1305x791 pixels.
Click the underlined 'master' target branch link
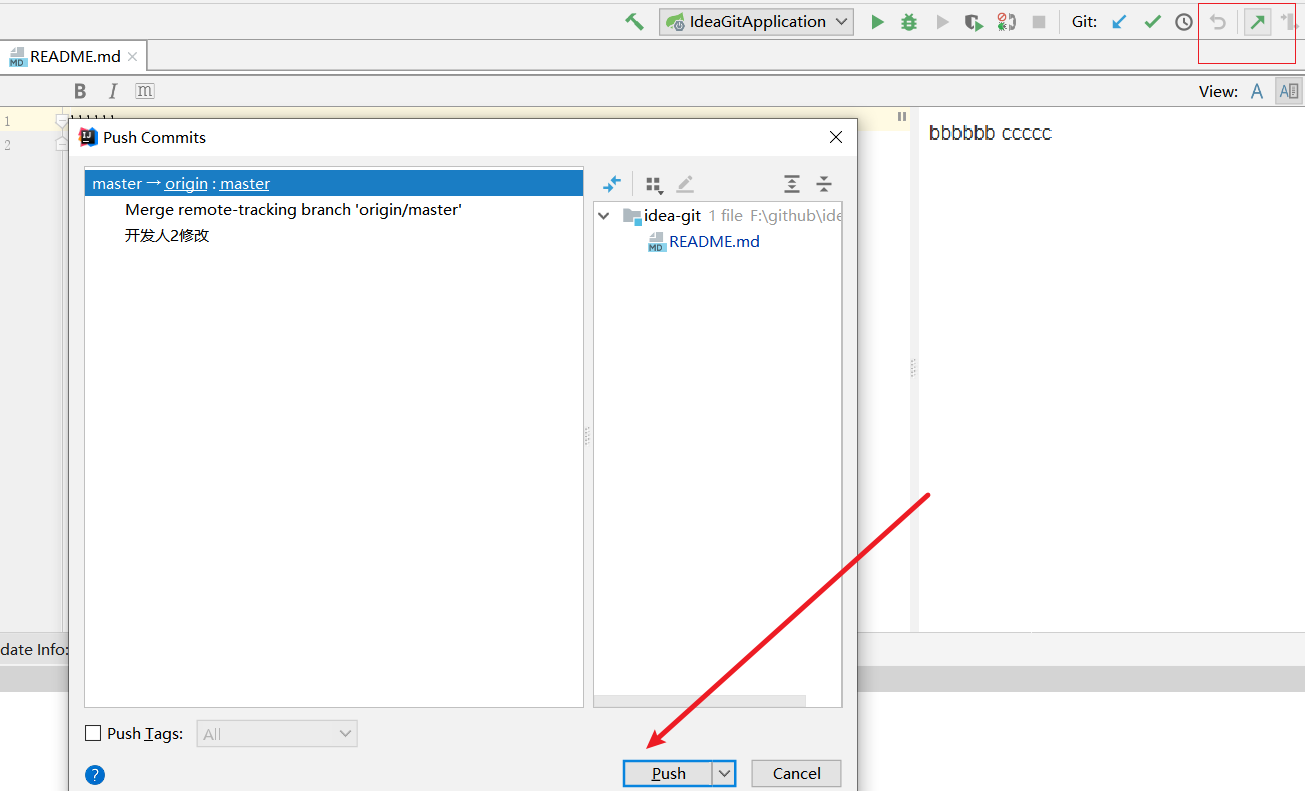tap(245, 184)
